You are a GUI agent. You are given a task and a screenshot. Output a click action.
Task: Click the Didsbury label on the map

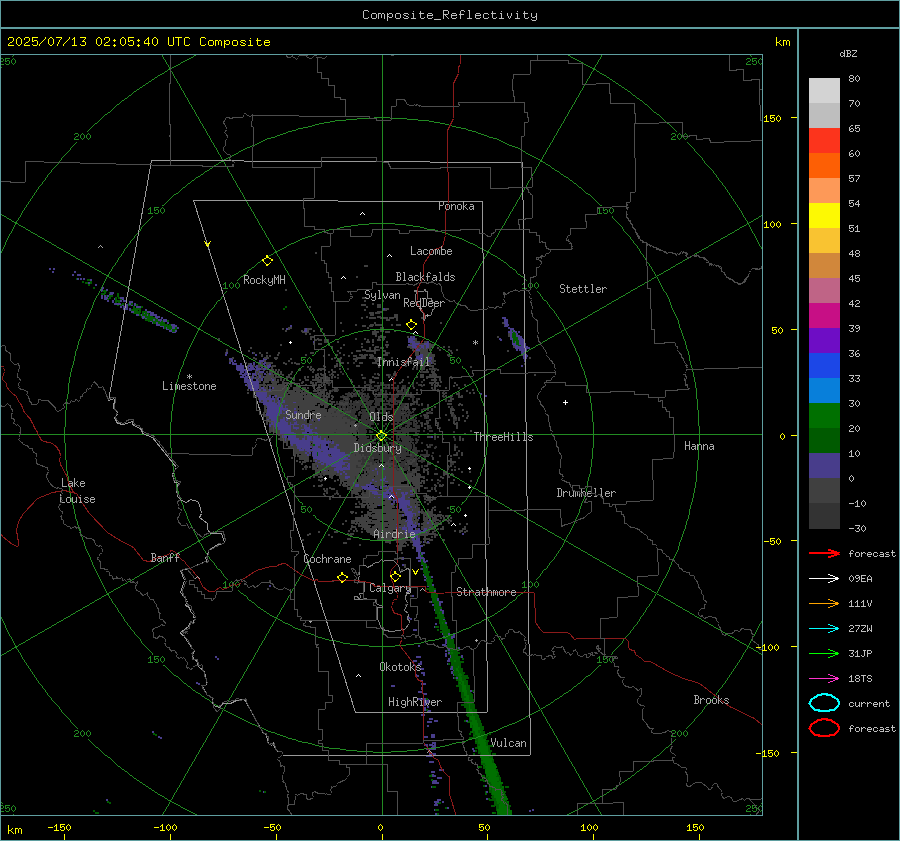[x=377, y=448]
